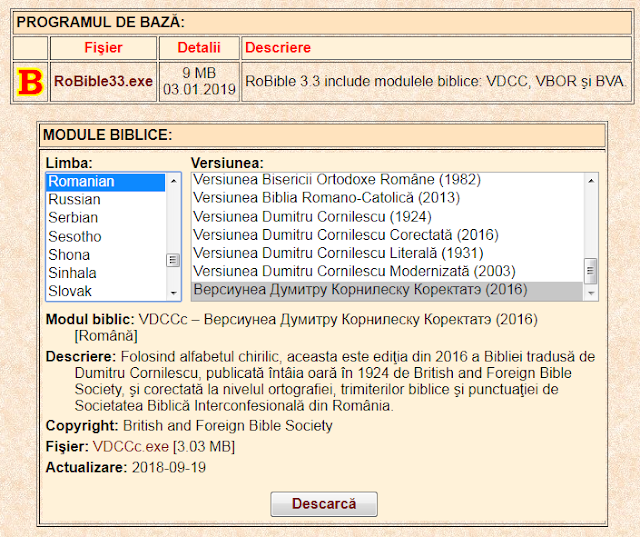
Task: Click the red B RoBible logo icon
Action: (x=30, y=82)
